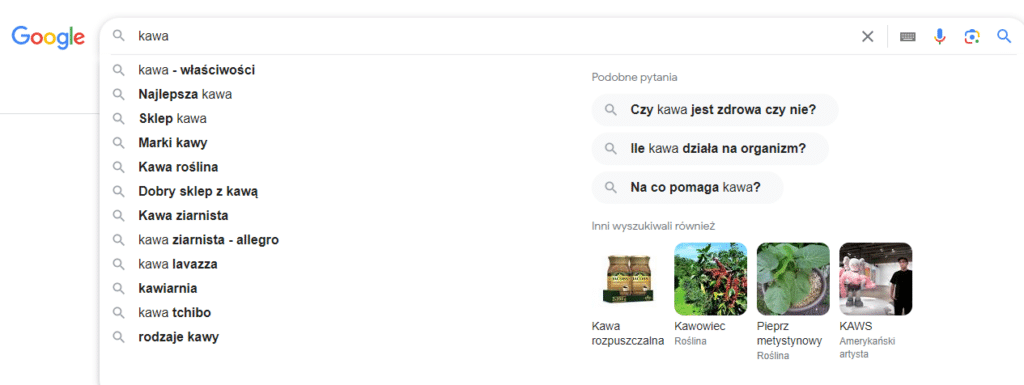Click the 'KAWS' label
This screenshot has height=385, width=1024.
tap(856, 326)
